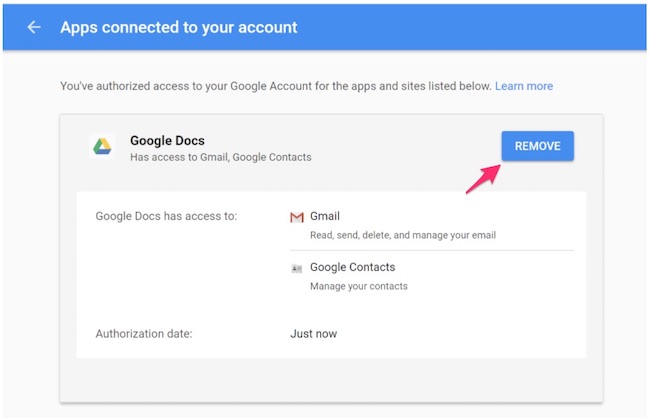Click the Google Docs Drive logo icon

(x=102, y=147)
